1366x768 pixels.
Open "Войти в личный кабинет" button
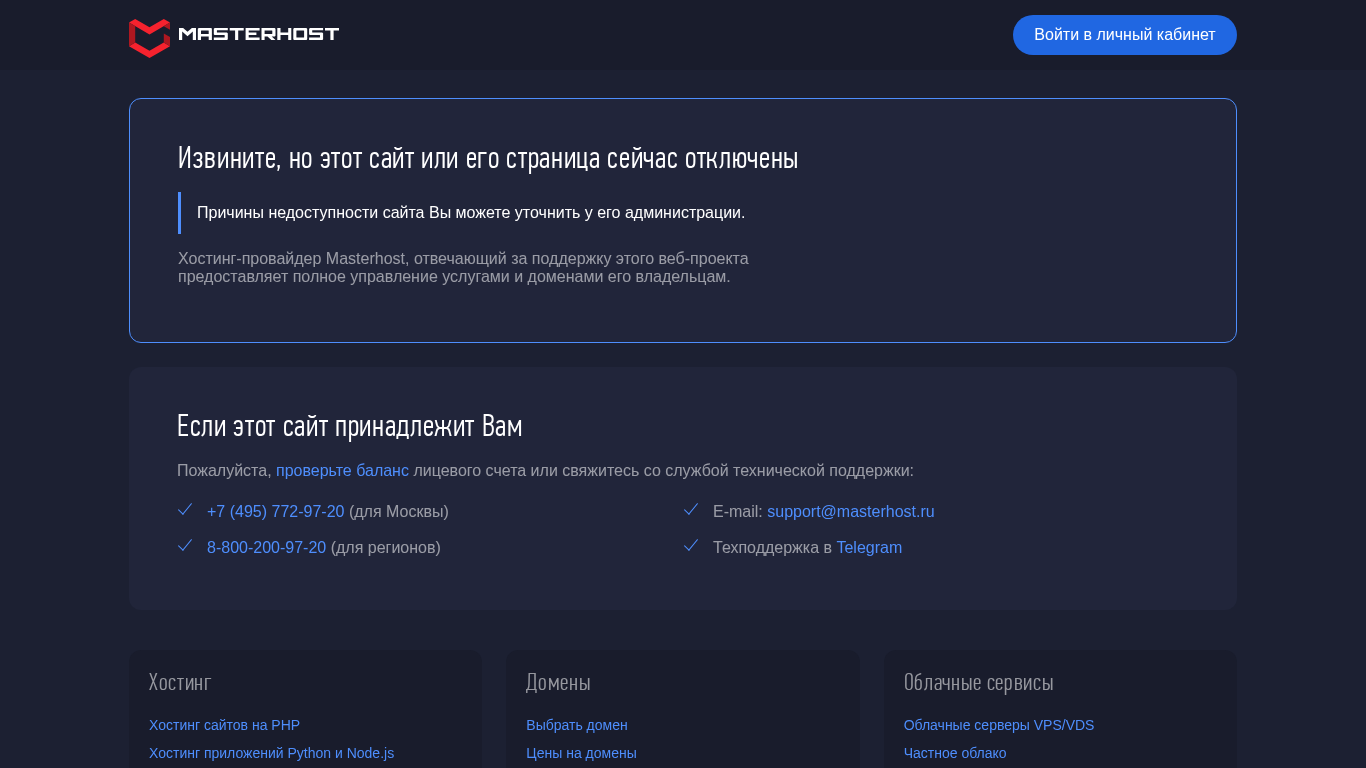(1124, 35)
